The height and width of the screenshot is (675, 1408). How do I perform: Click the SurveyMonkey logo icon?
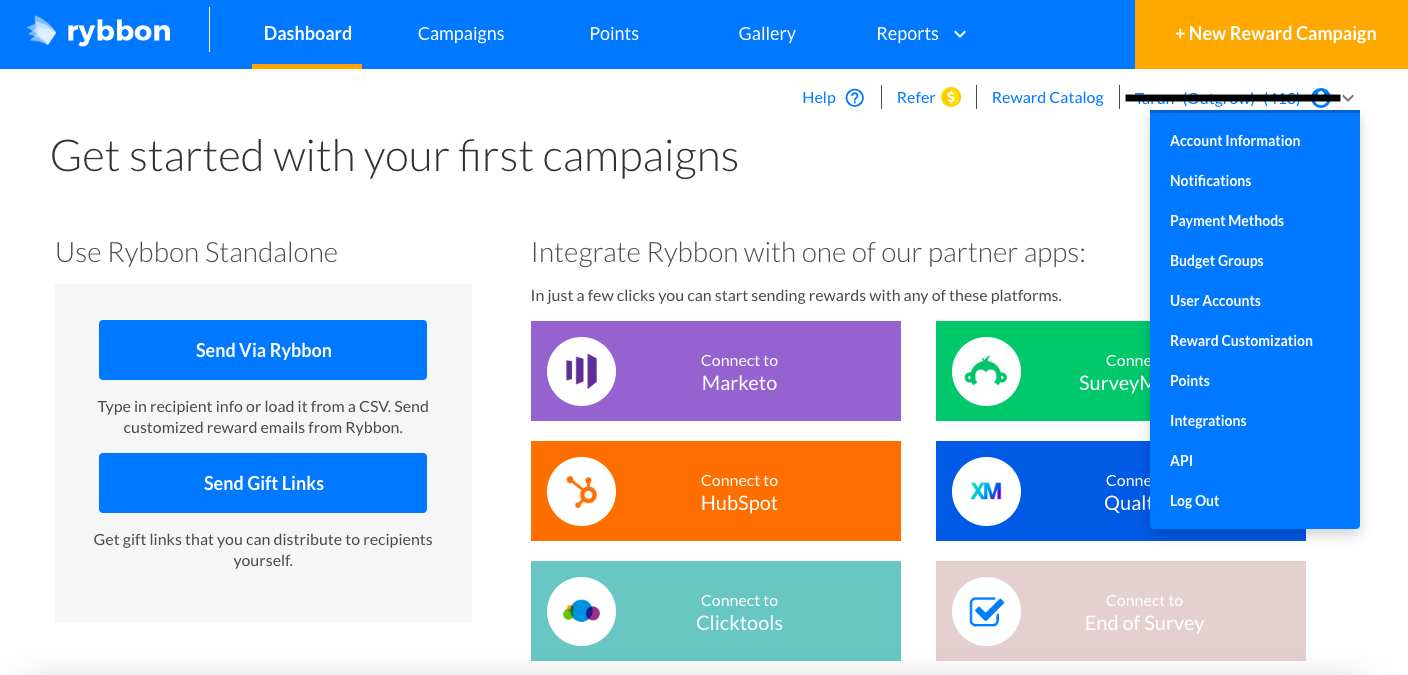pos(986,371)
